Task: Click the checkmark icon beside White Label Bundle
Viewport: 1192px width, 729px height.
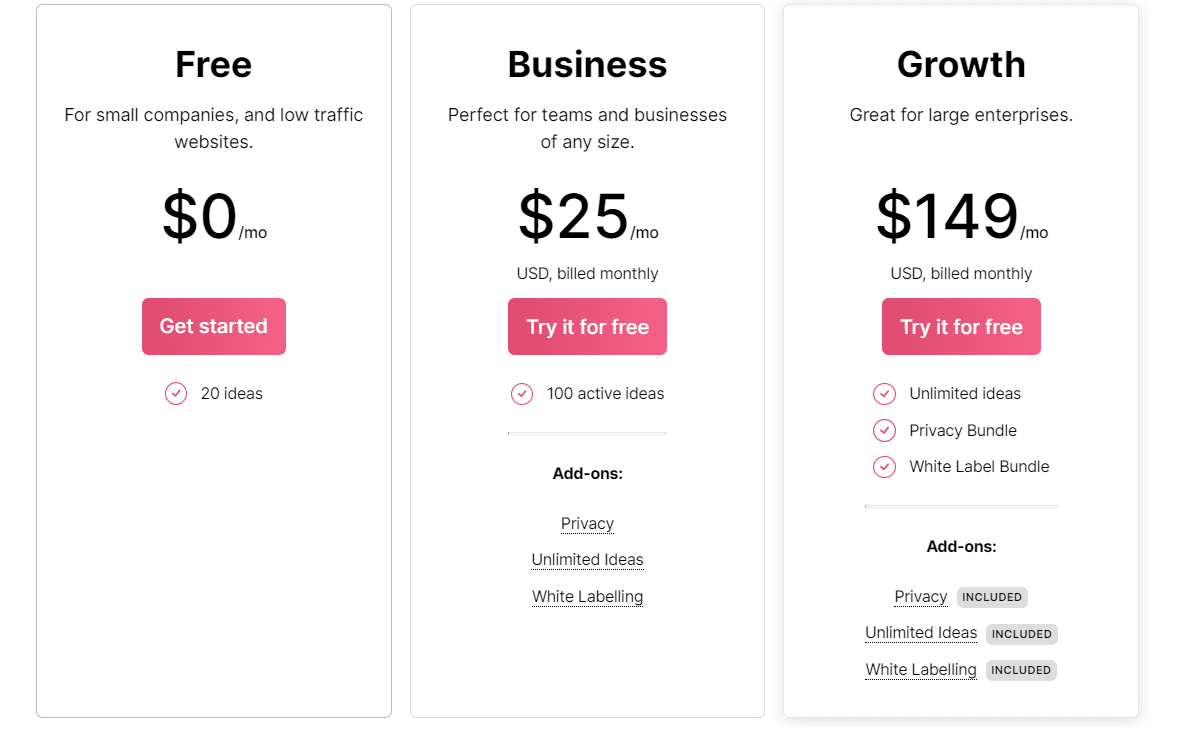Action: [884, 467]
